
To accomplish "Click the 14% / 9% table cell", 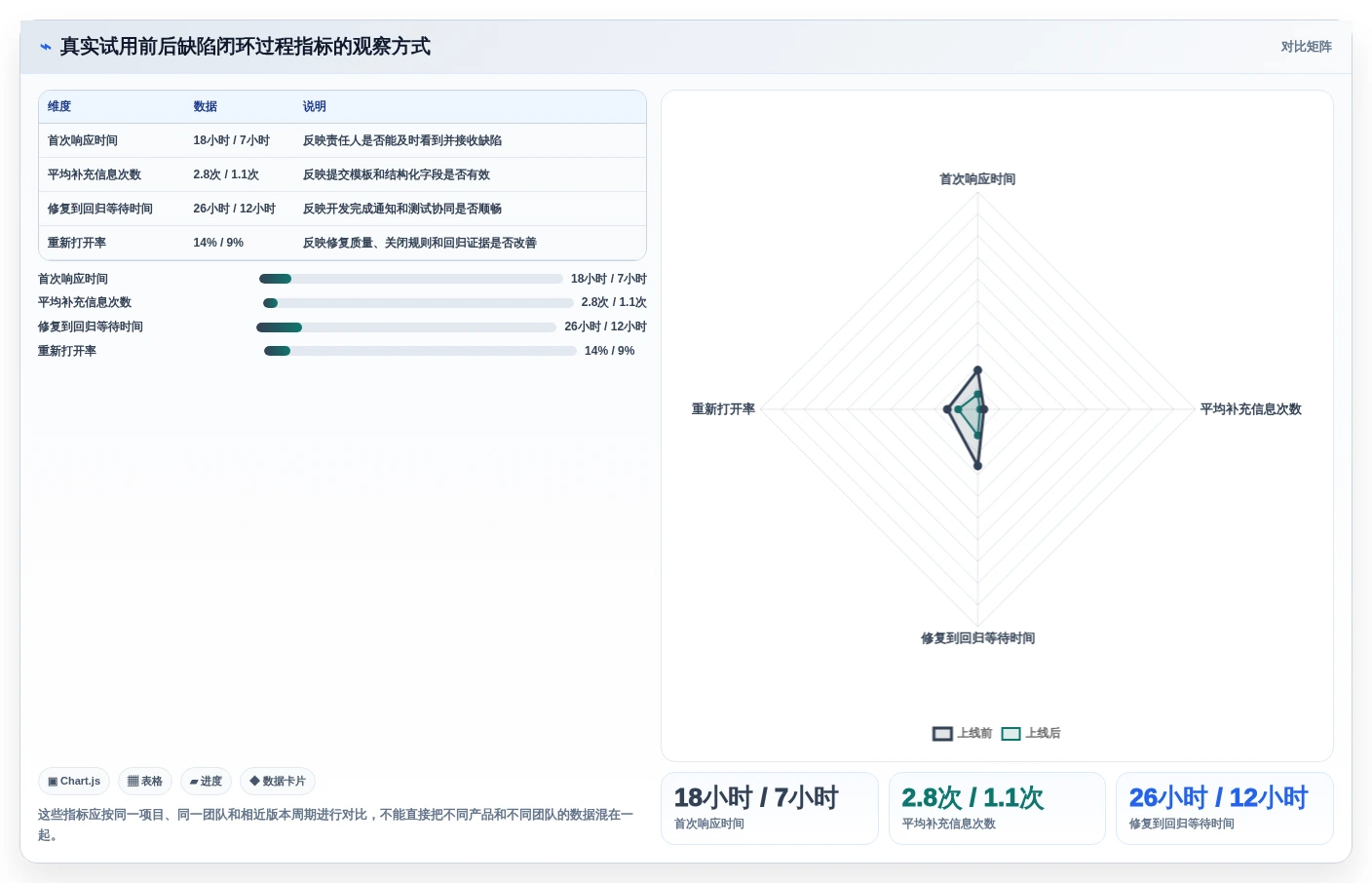I will click(x=218, y=244).
